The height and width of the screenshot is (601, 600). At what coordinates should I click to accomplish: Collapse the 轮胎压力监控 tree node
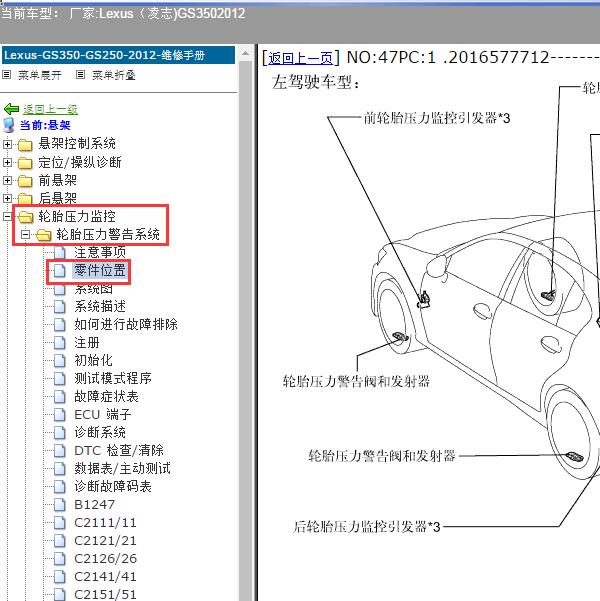point(7,216)
